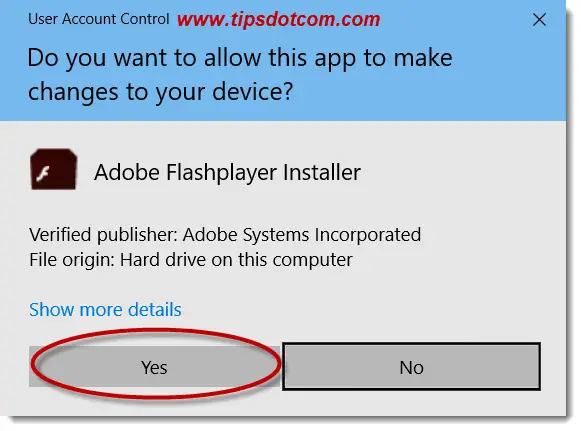Approve the prompt with the Yes button
581x431 pixels.
(x=154, y=367)
